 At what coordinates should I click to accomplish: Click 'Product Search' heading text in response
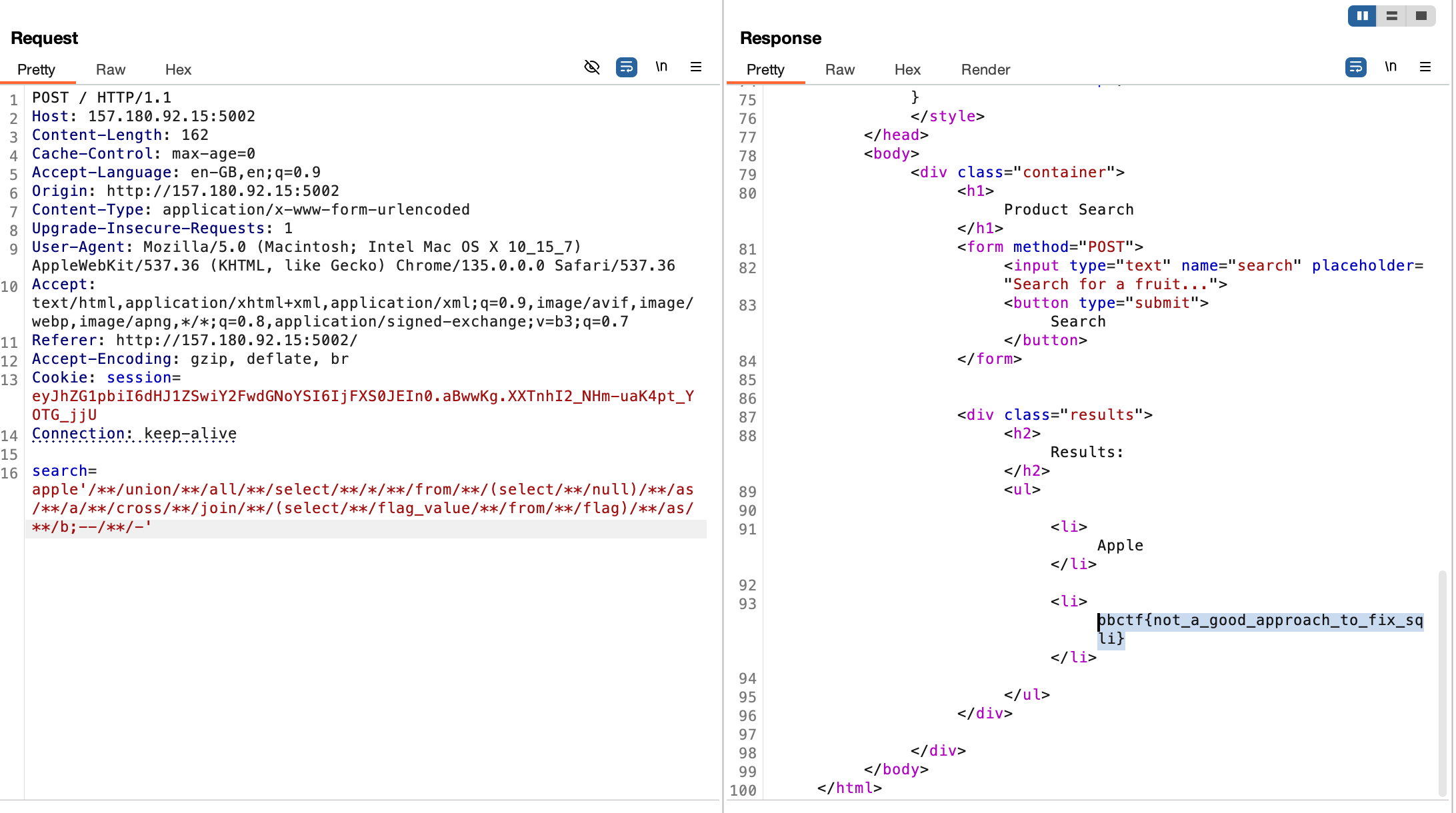click(x=1069, y=209)
